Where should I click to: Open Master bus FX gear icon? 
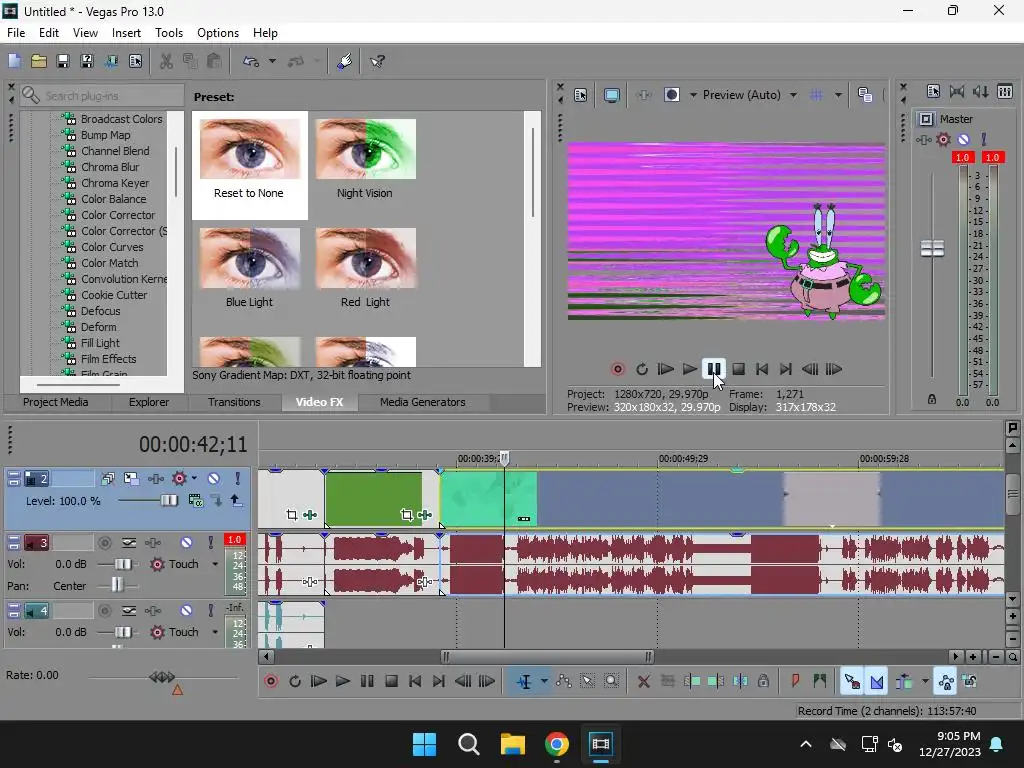coord(944,139)
